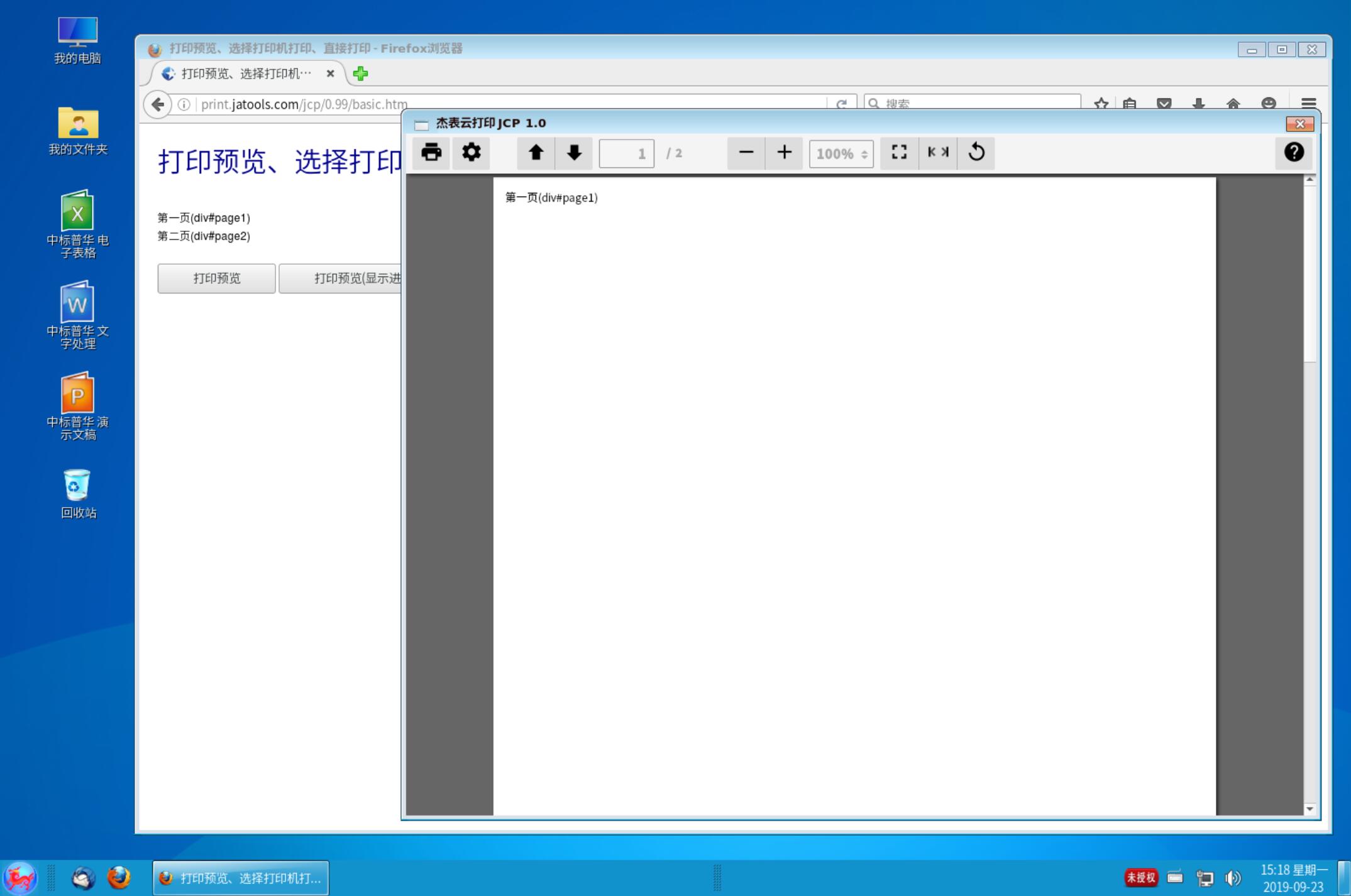This screenshot has width=1351, height=896.
Task: Open 我的电脑 desktop icon
Action: [x=77, y=41]
